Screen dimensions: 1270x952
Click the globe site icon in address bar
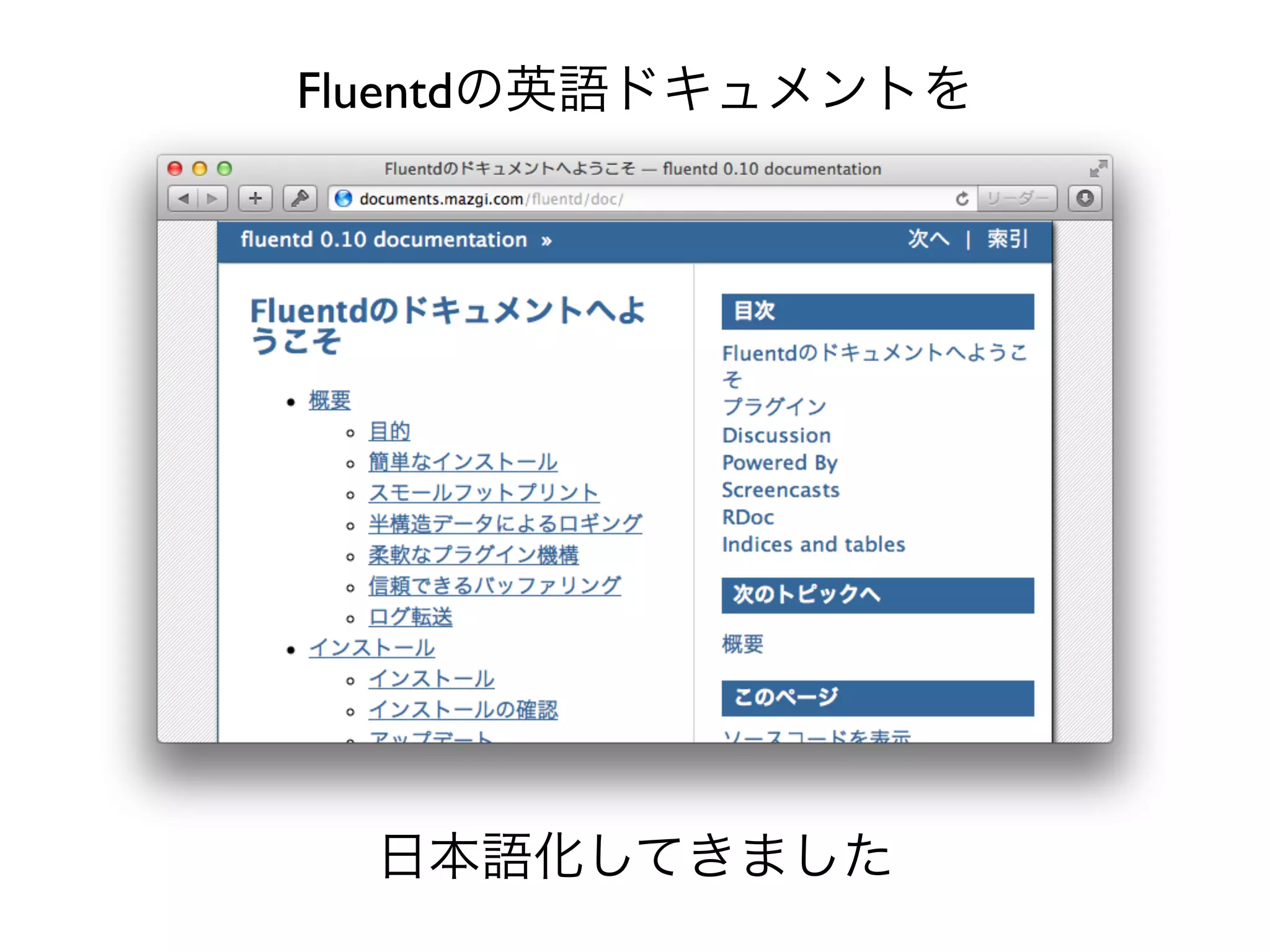point(343,199)
